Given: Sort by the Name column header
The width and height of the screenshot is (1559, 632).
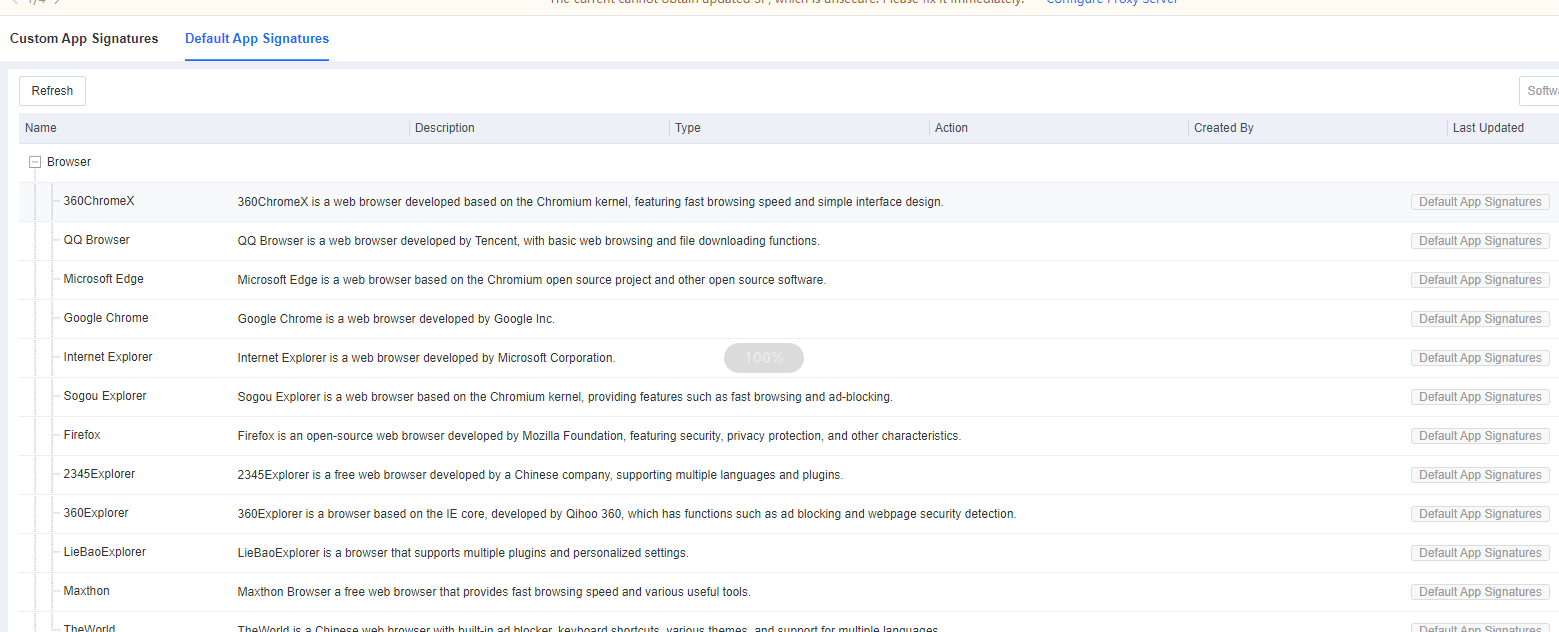Looking at the screenshot, I should (x=41, y=128).
